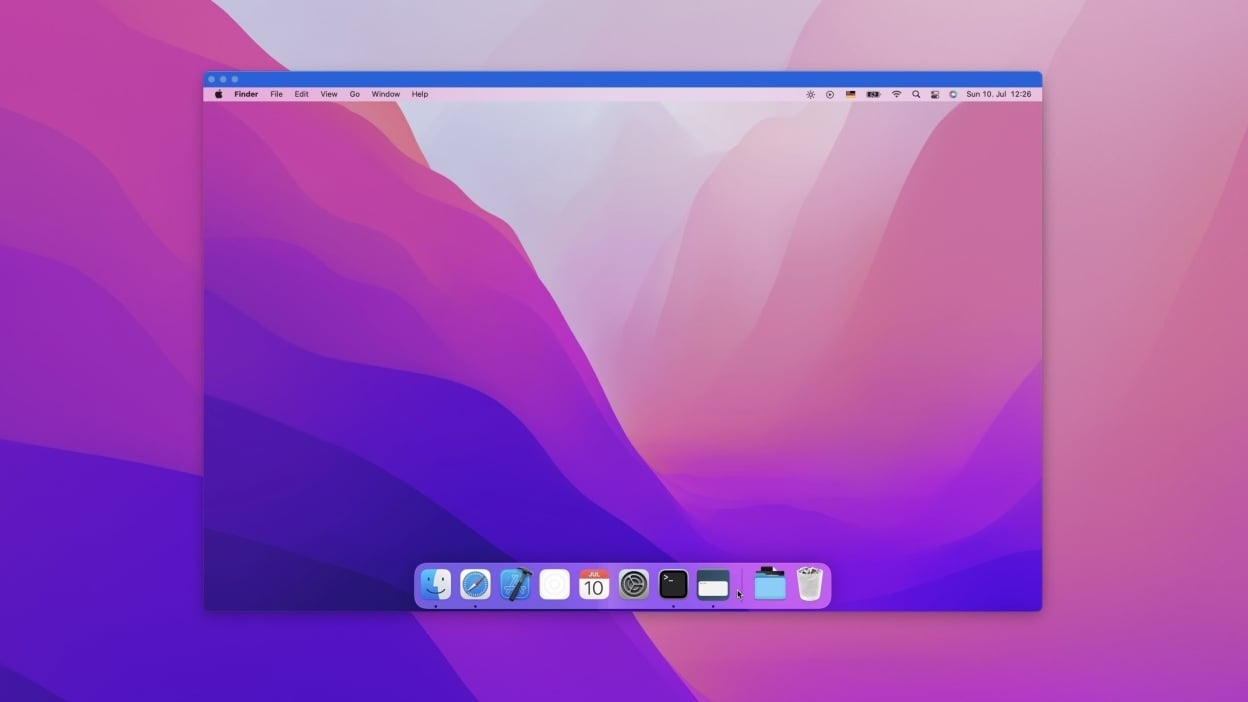
Task: Launch System Preferences
Action: (633, 584)
